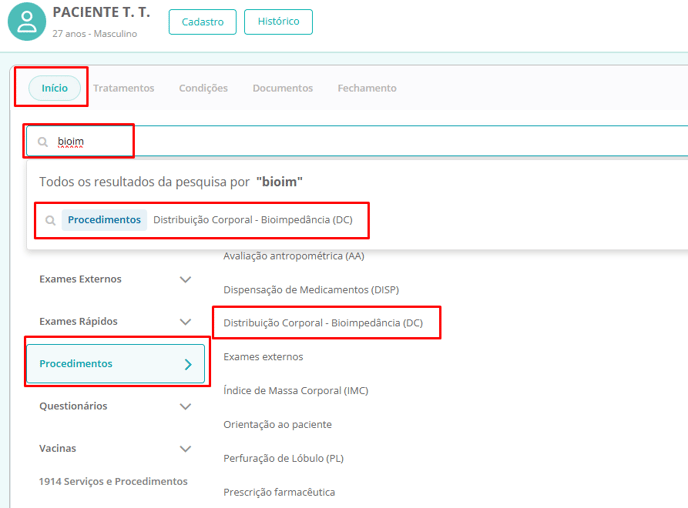Select Índice de Massa Corporal (IMC)
The width and height of the screenshot is (688, 508).
pos(296,390)
